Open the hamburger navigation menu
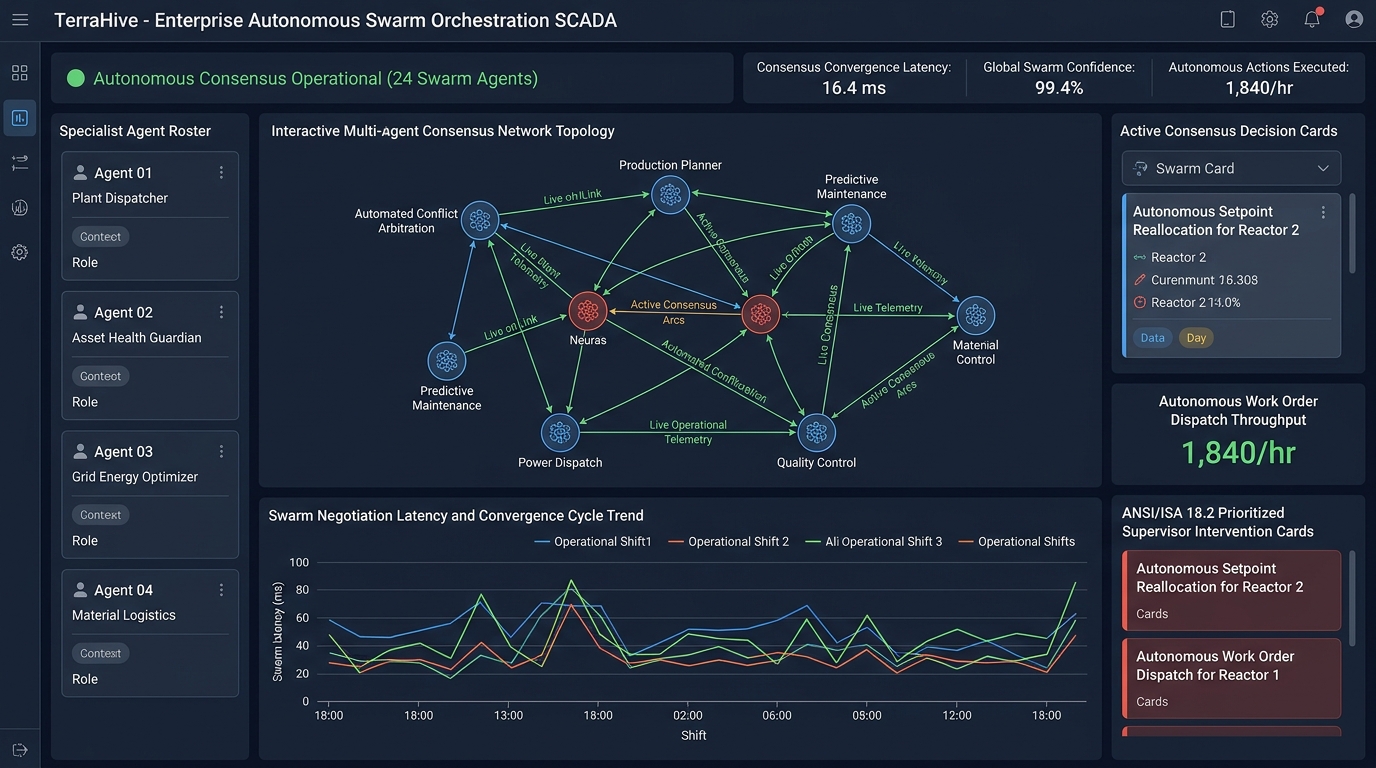 20,20
